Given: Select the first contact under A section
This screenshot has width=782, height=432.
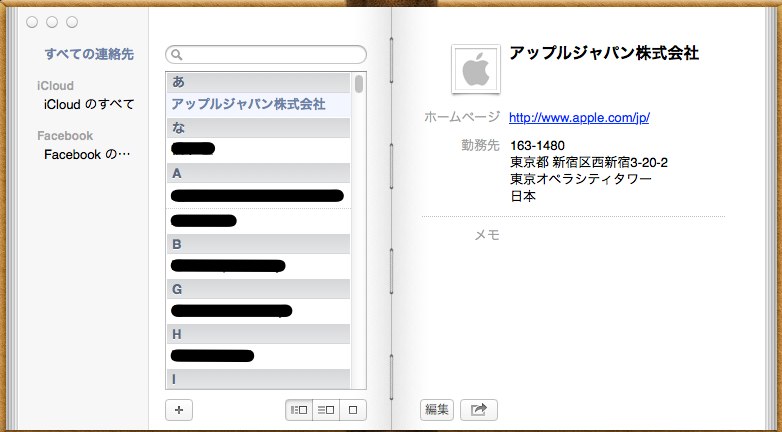Looking at the screenshot, I should 258,196.
